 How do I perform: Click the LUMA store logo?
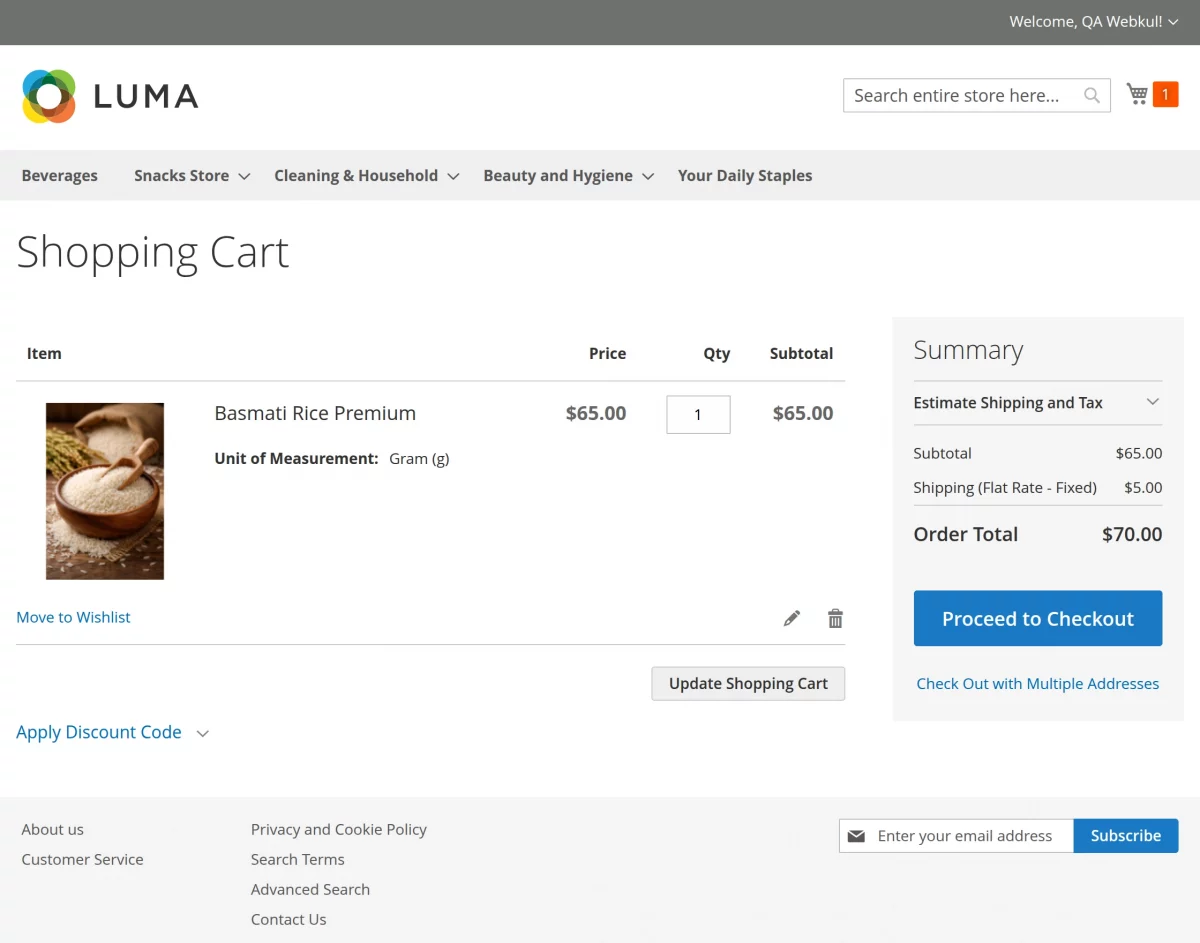pyautogui.click(x=110, y=95)
